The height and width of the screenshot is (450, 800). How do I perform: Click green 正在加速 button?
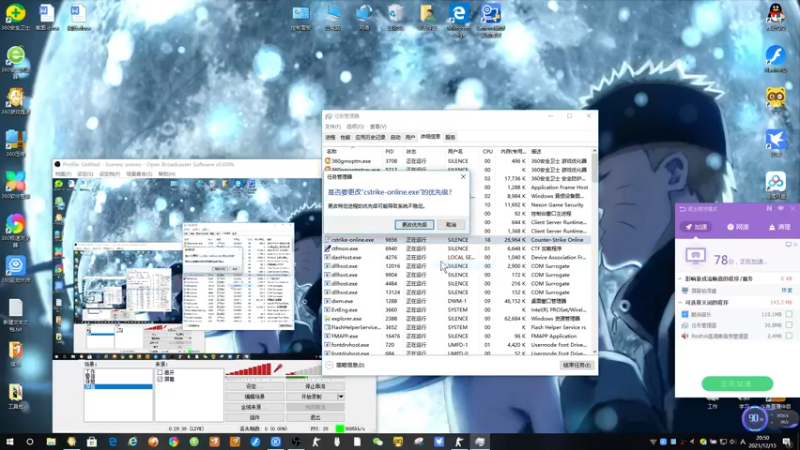point(737,384)
